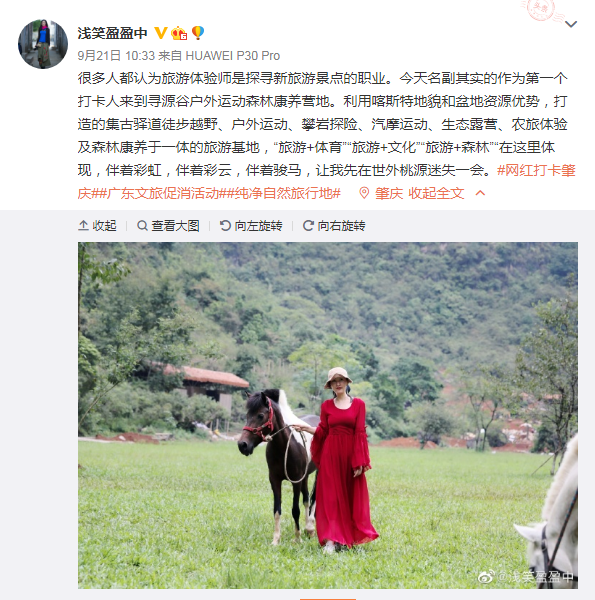The image size is (595, 600).
Task: Open the 肇庆 location link
Action: pos(389,193)
